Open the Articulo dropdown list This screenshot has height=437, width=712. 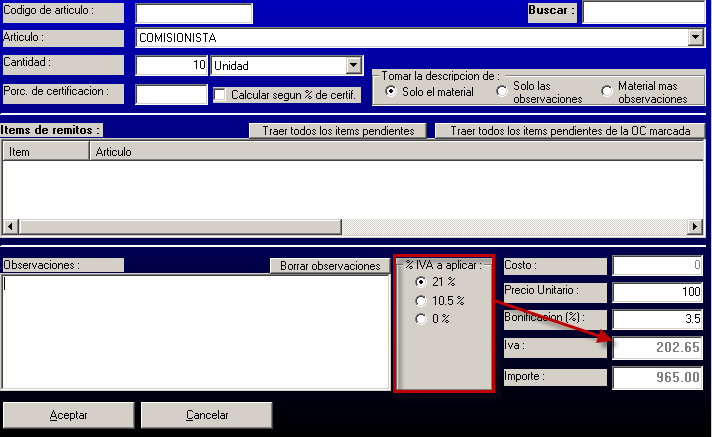click(x=696, y=38)
